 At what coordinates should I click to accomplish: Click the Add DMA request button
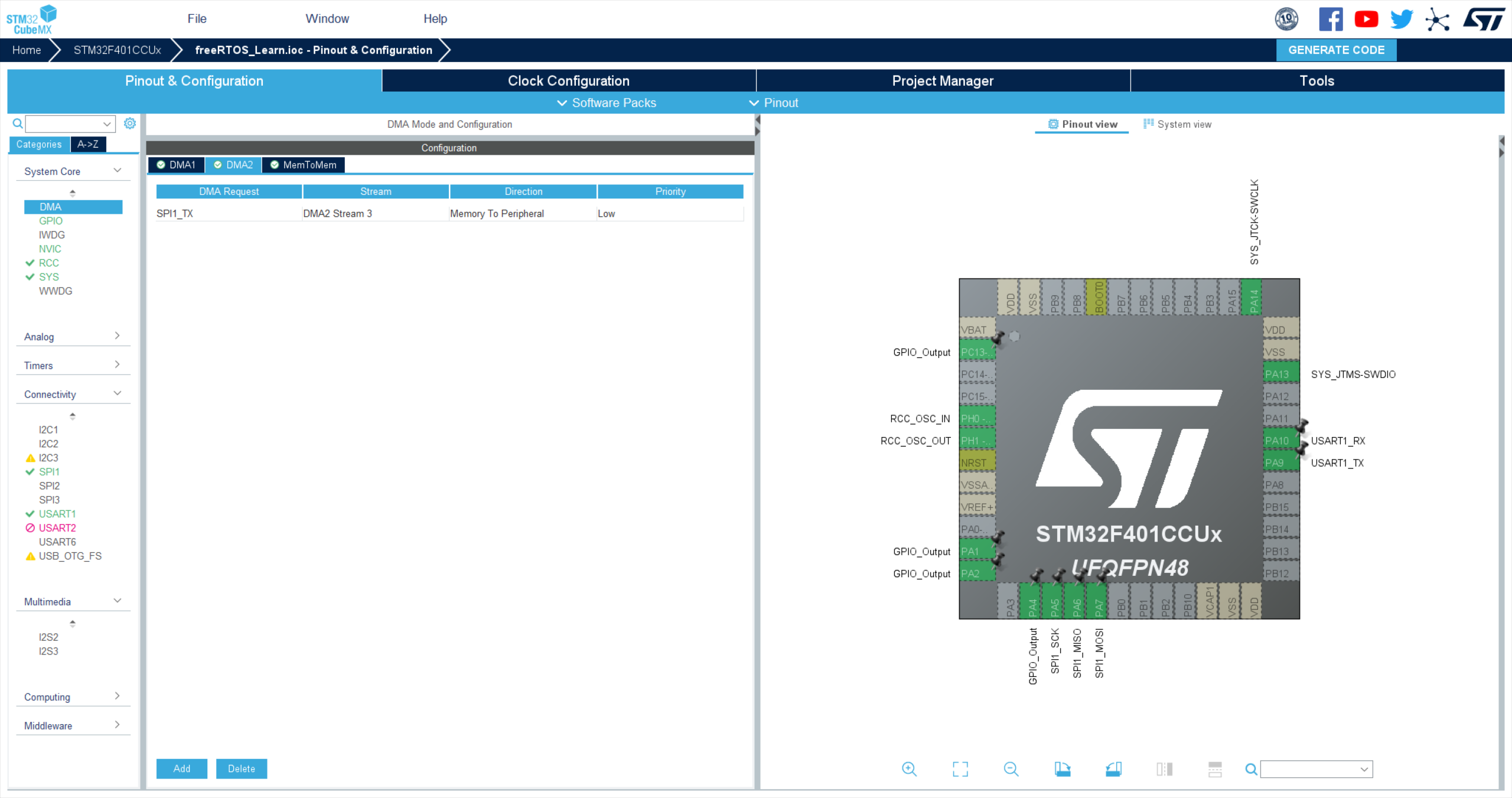point(182,768)
